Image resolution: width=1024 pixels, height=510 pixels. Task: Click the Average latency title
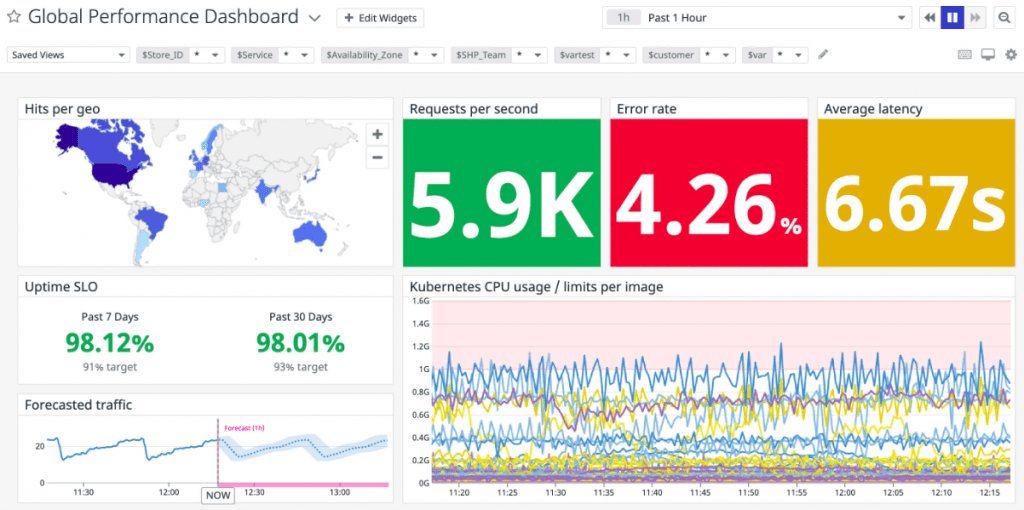point(873,109)
